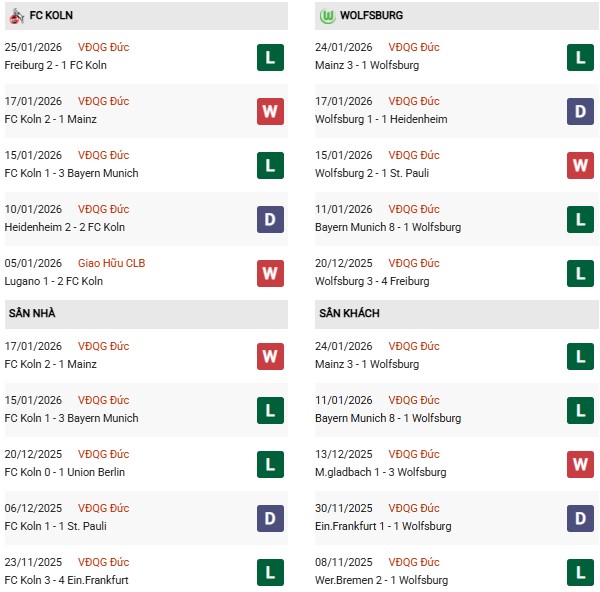This screenshot has width=600, height=592.
Task: Open the SÂN NHÀ section header
Action: tap(31, 314)
